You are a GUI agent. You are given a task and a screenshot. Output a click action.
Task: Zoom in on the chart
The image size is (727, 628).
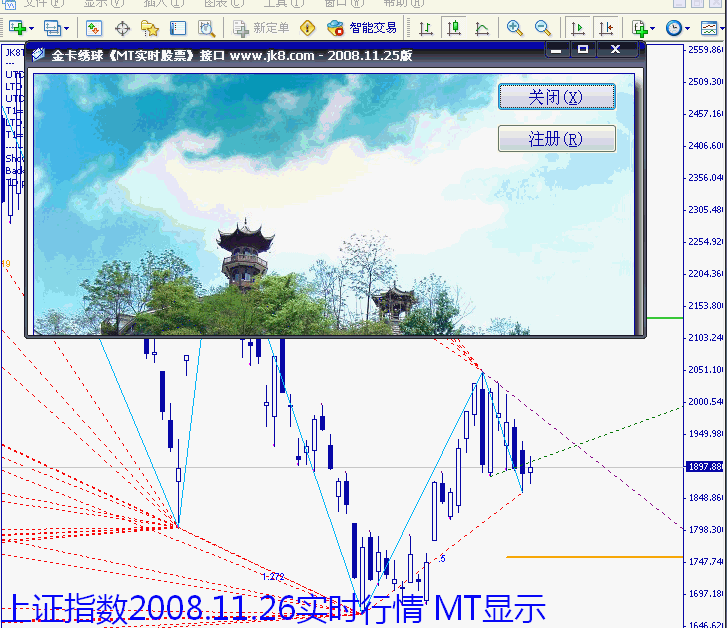(x=514, y=28)
